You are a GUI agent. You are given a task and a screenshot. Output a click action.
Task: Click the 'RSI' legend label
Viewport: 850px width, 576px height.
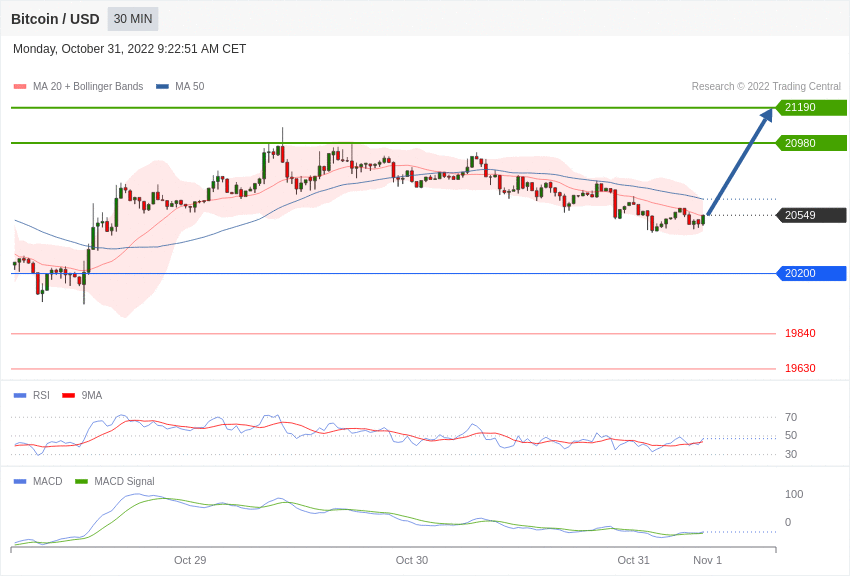[x=41, y=396]
